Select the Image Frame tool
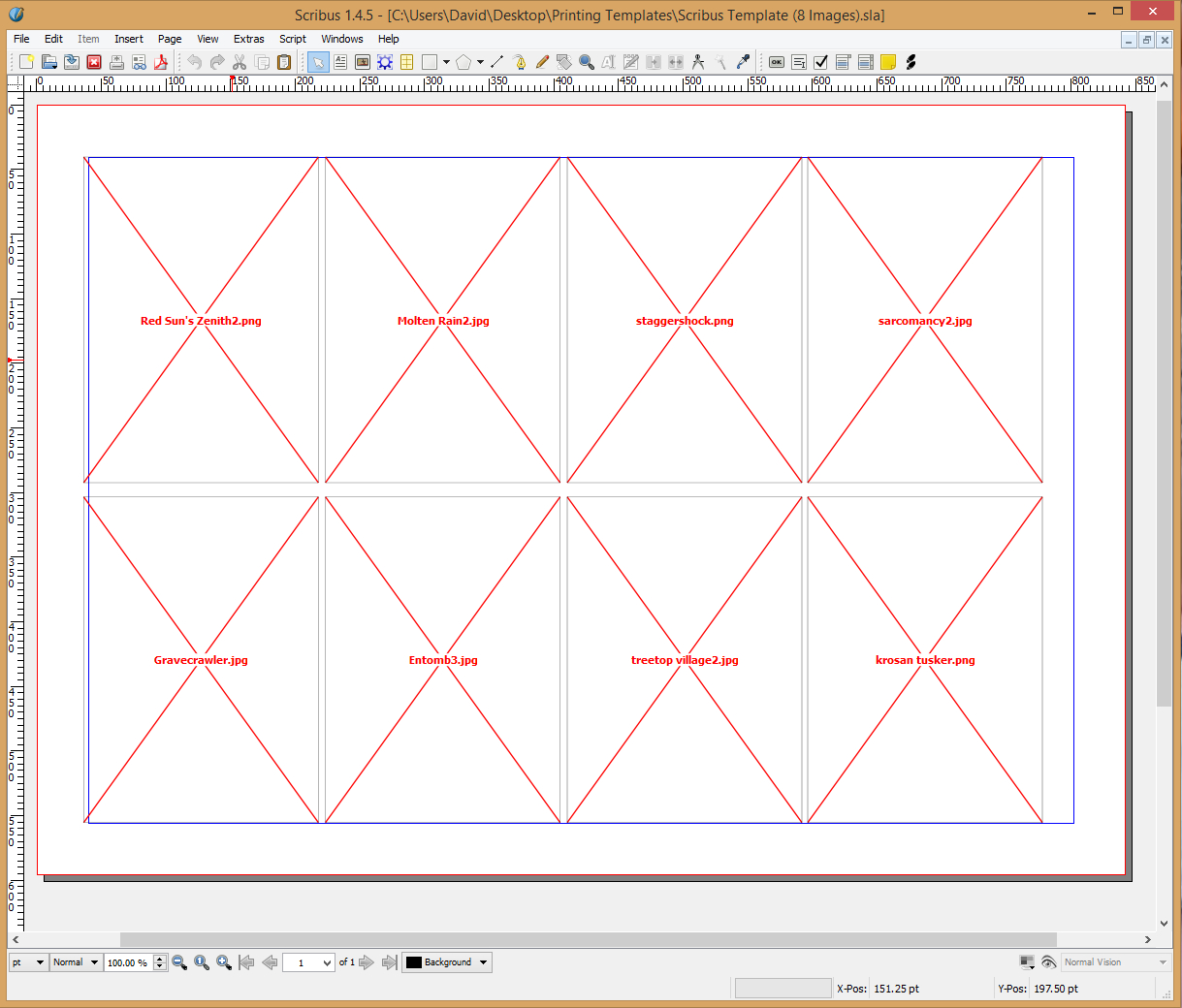Viewport: 1182px width, 1008px height. coord(363,62)
